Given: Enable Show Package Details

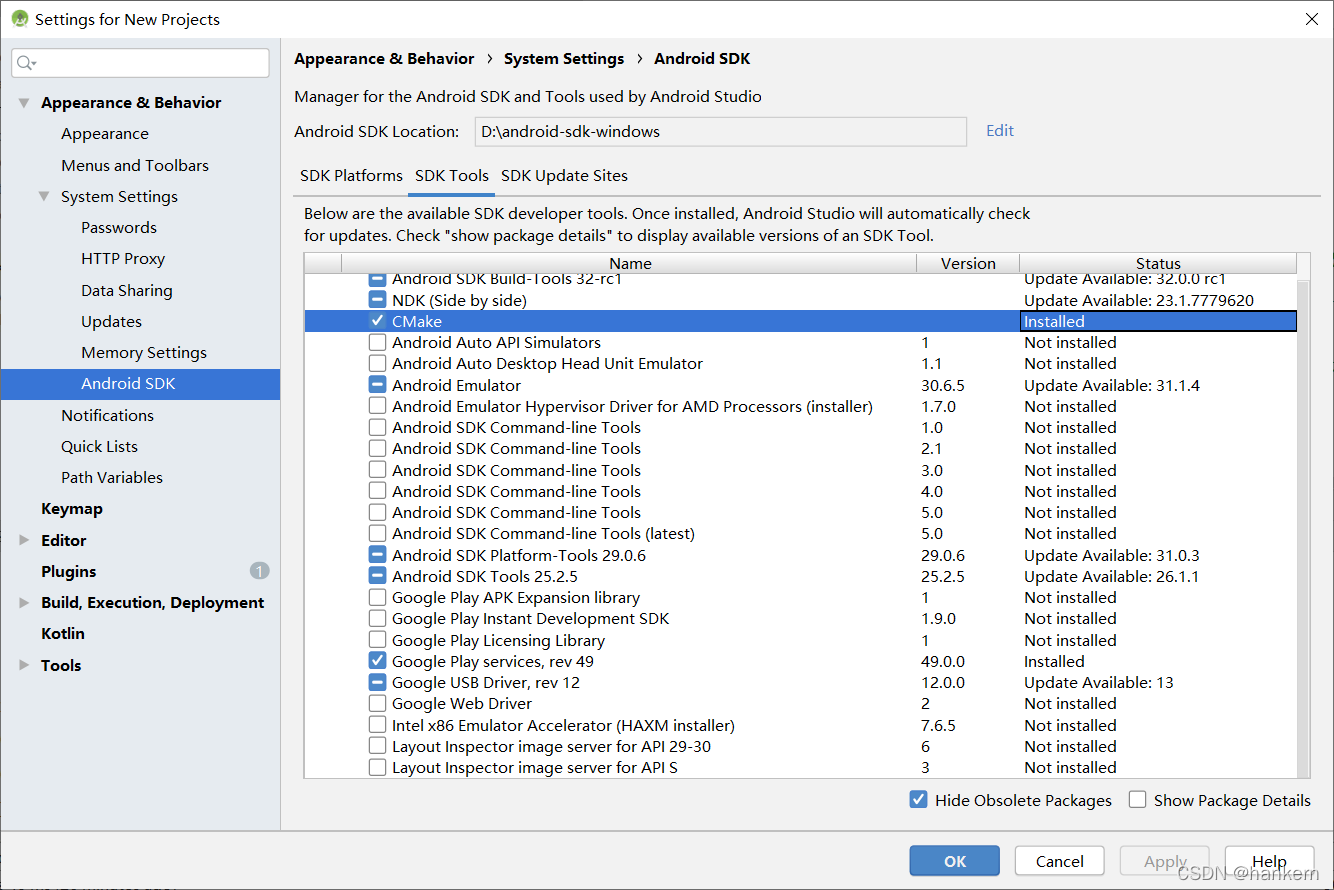Looking at the screenshot, I should [1137, 800].
